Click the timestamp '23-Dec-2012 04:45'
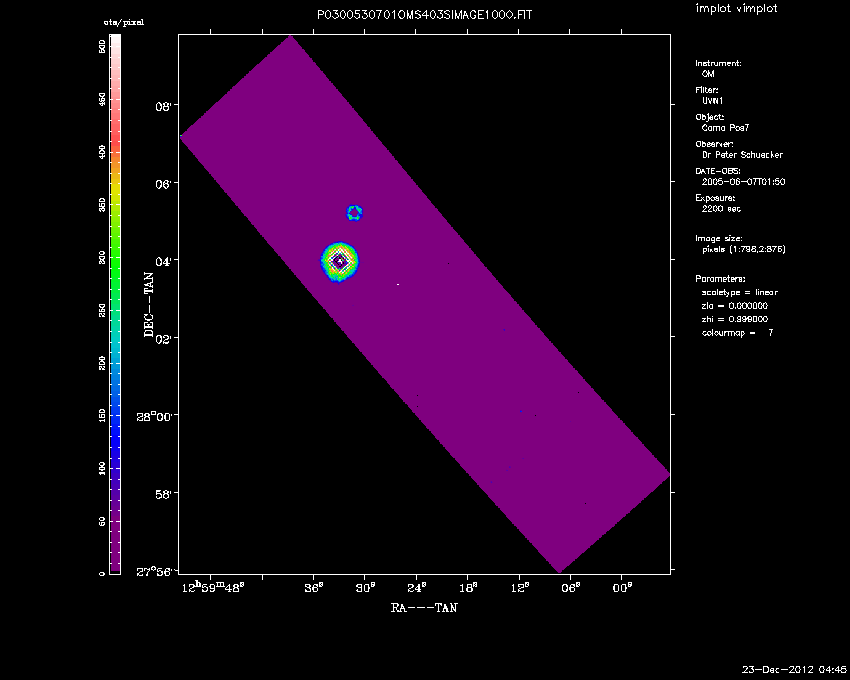 pyautogui.click(x=794, y=670)
